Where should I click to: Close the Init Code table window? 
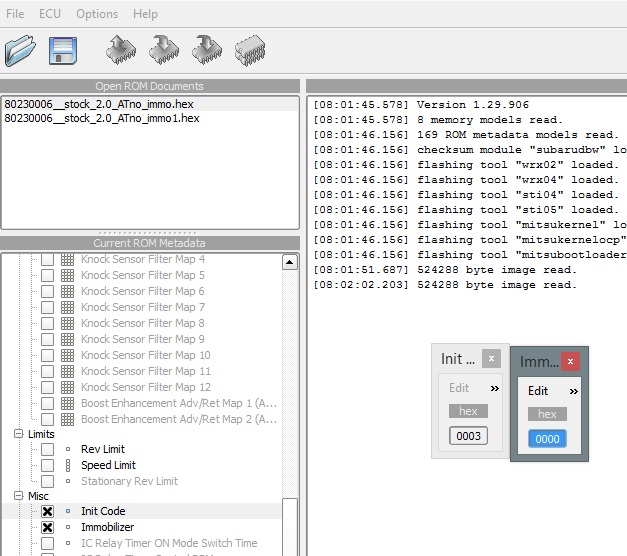pos(489,359)
